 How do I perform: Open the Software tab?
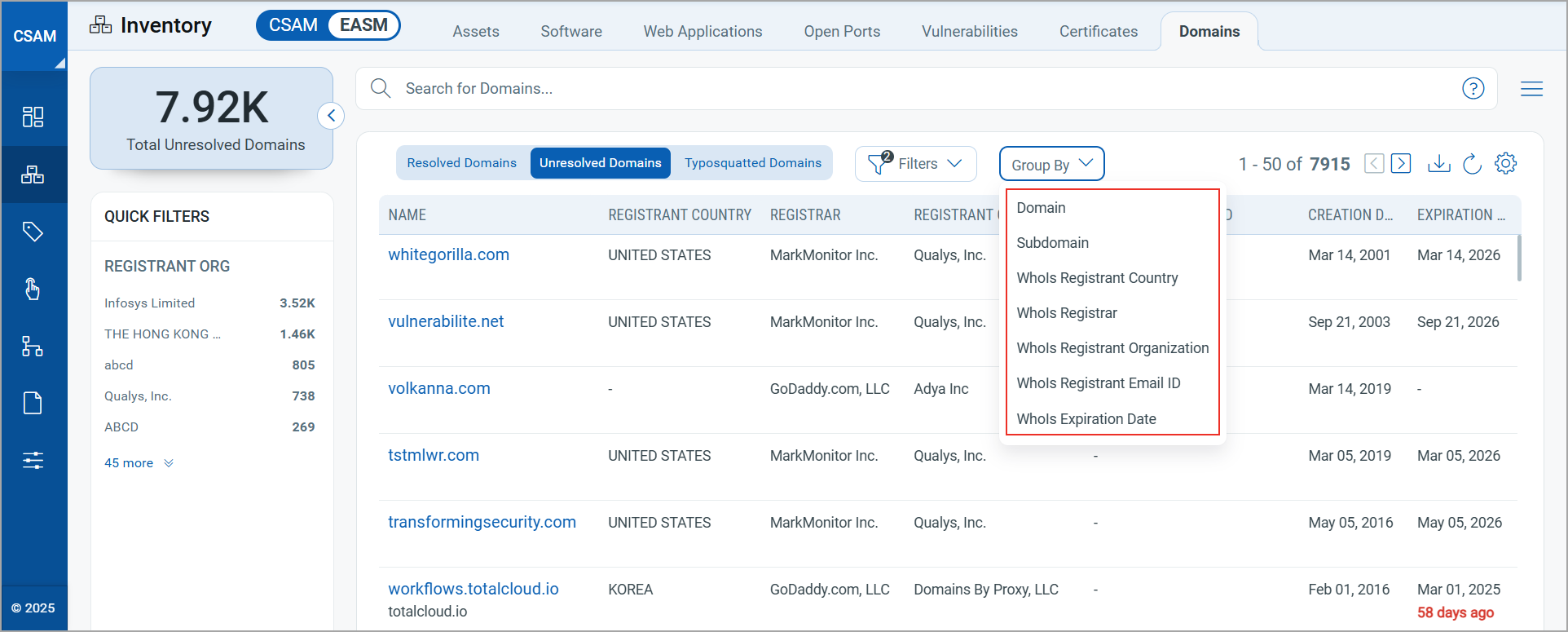pyautogui.click(x=571, y=32)
